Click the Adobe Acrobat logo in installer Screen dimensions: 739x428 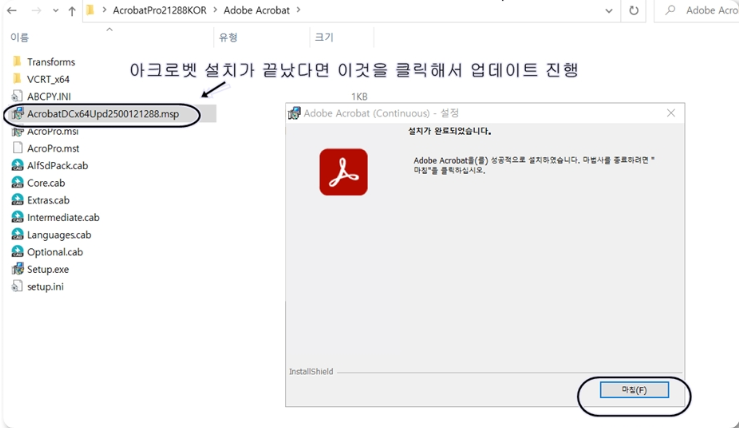[343, 172]
